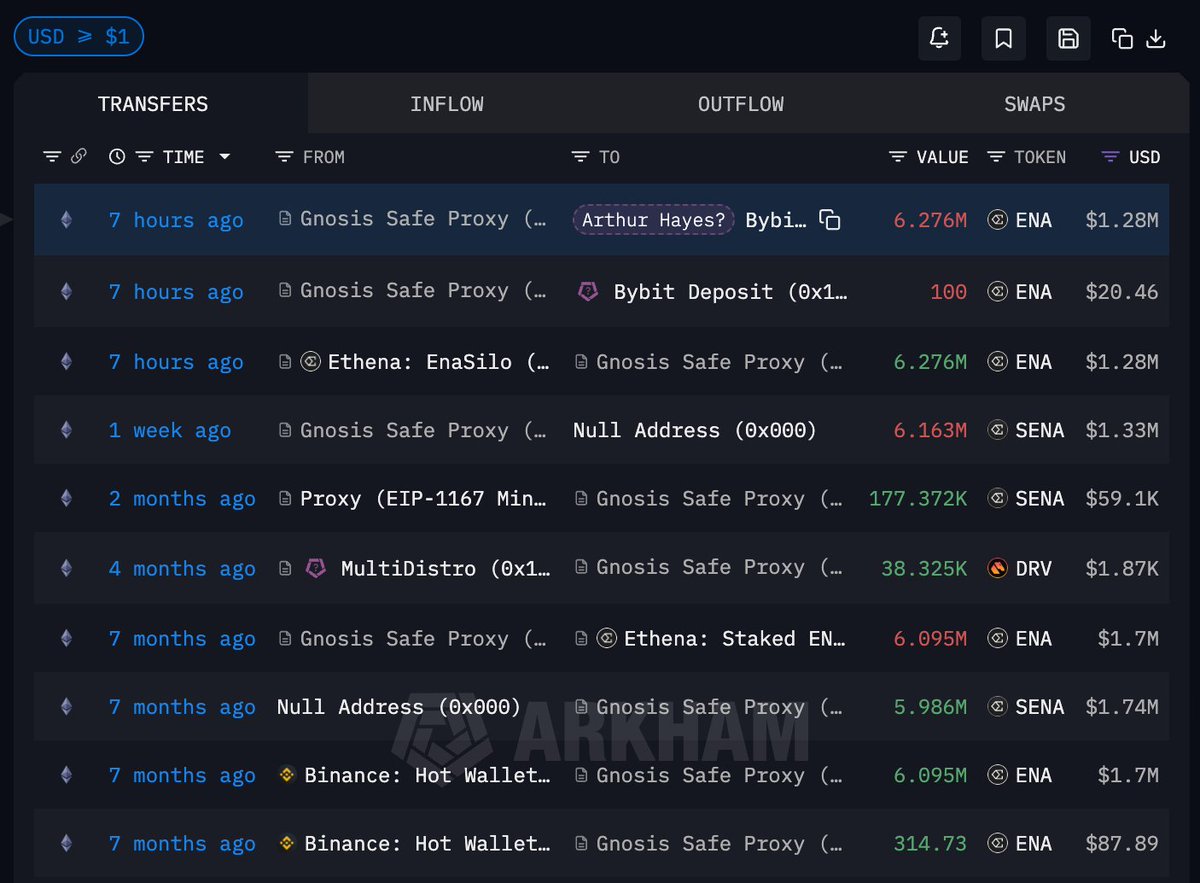The height and width of the screenshot is (883, 1200).
Task: Switch to the SWAPS tab
Action: 1034,104
